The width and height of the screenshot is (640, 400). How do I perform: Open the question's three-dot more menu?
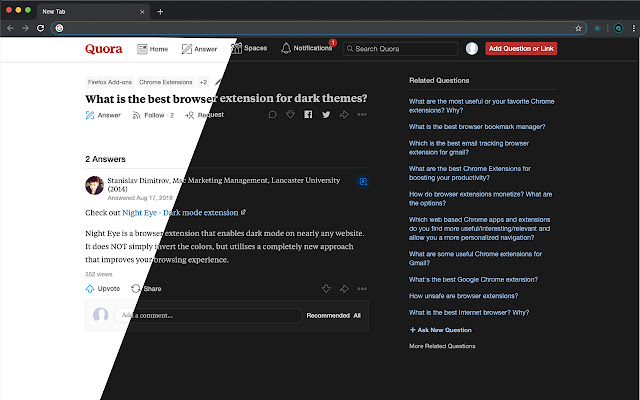(362, 115)
